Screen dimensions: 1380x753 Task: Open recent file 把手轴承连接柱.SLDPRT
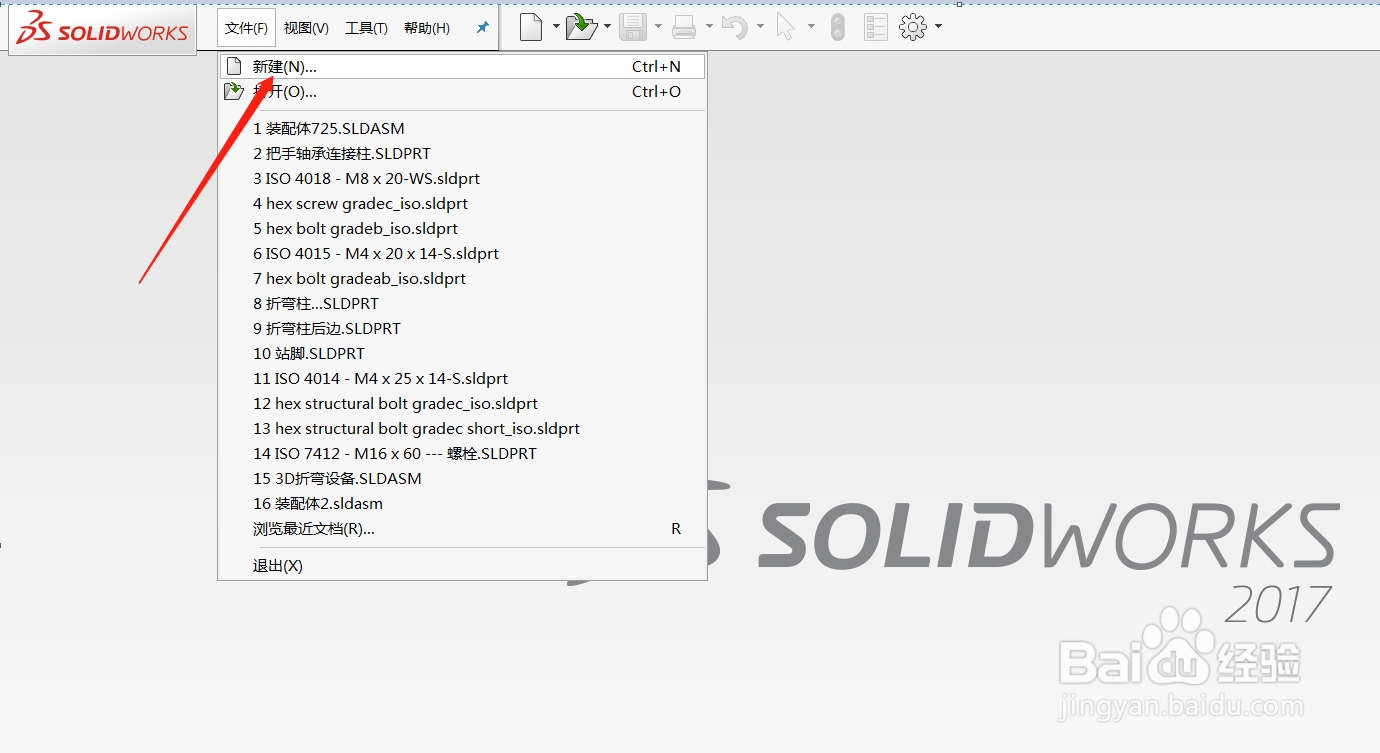(462, 154)
